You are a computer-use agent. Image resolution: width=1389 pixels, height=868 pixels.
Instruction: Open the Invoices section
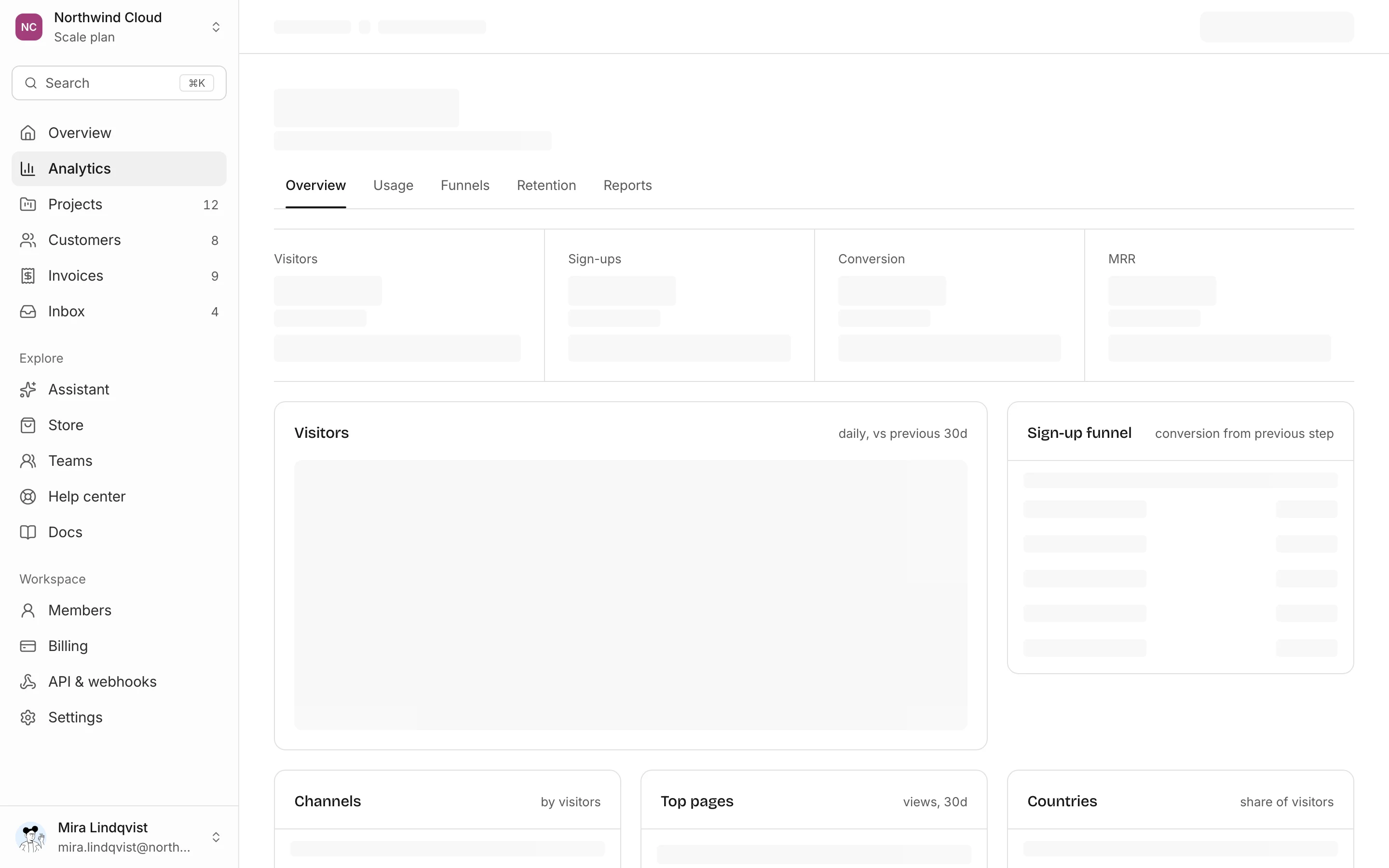tap(119, 275)
